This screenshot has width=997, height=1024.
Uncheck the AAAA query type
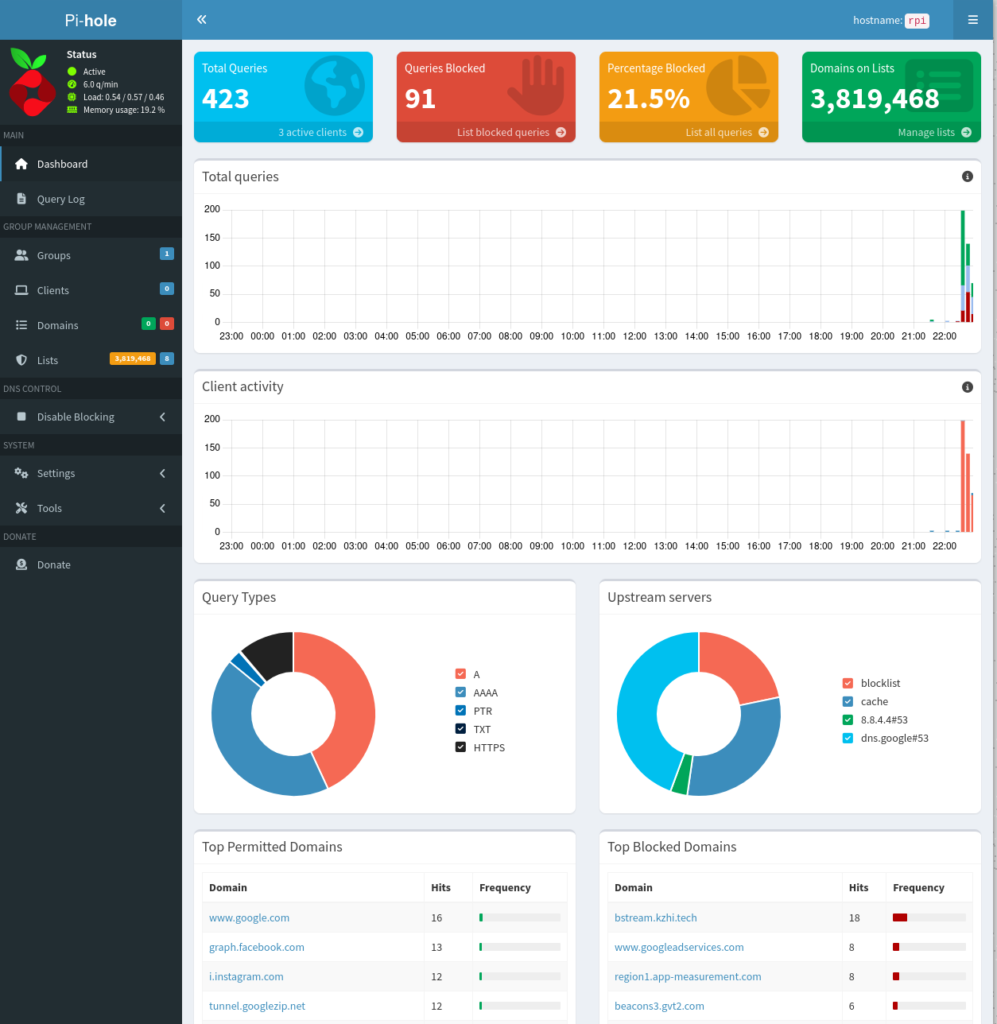[x=458, y=692]
